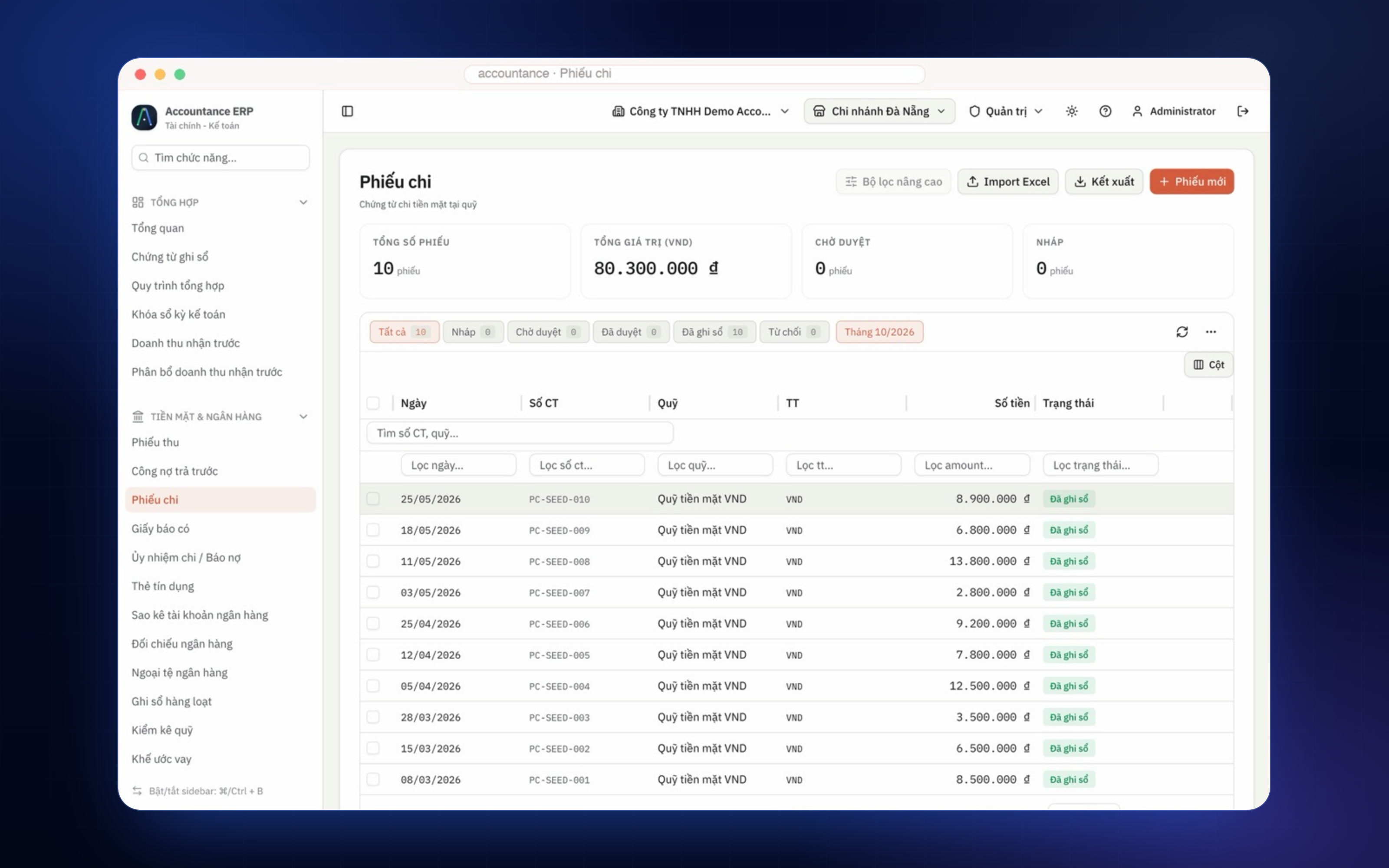This screenshot has height=868, width=1389.
Task: Focus the Lọc ngày filter field
Action: coord(458,465)
